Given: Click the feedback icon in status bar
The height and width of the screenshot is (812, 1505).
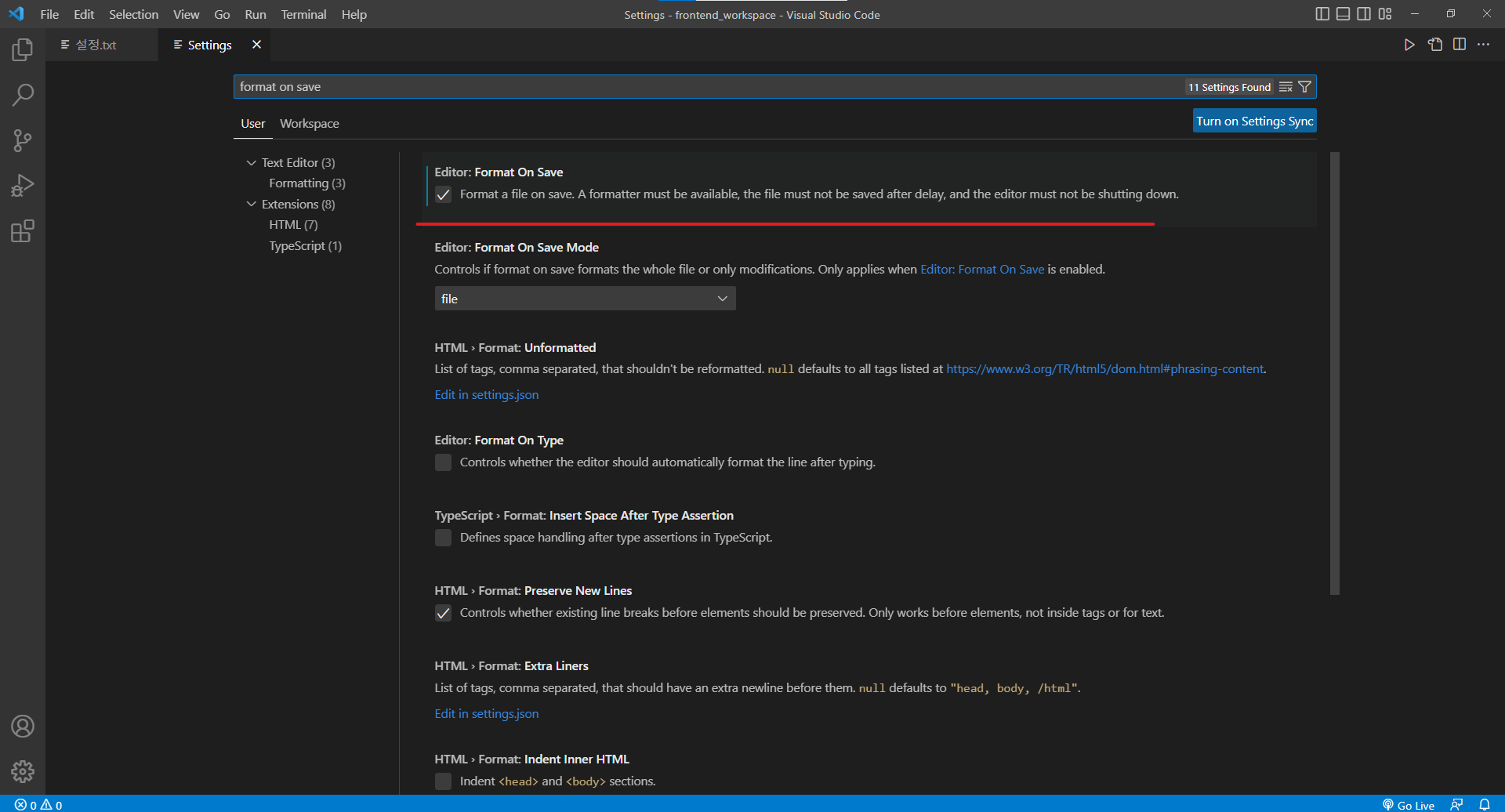Looking at the screenshot, I should (x=1456, y=805).
